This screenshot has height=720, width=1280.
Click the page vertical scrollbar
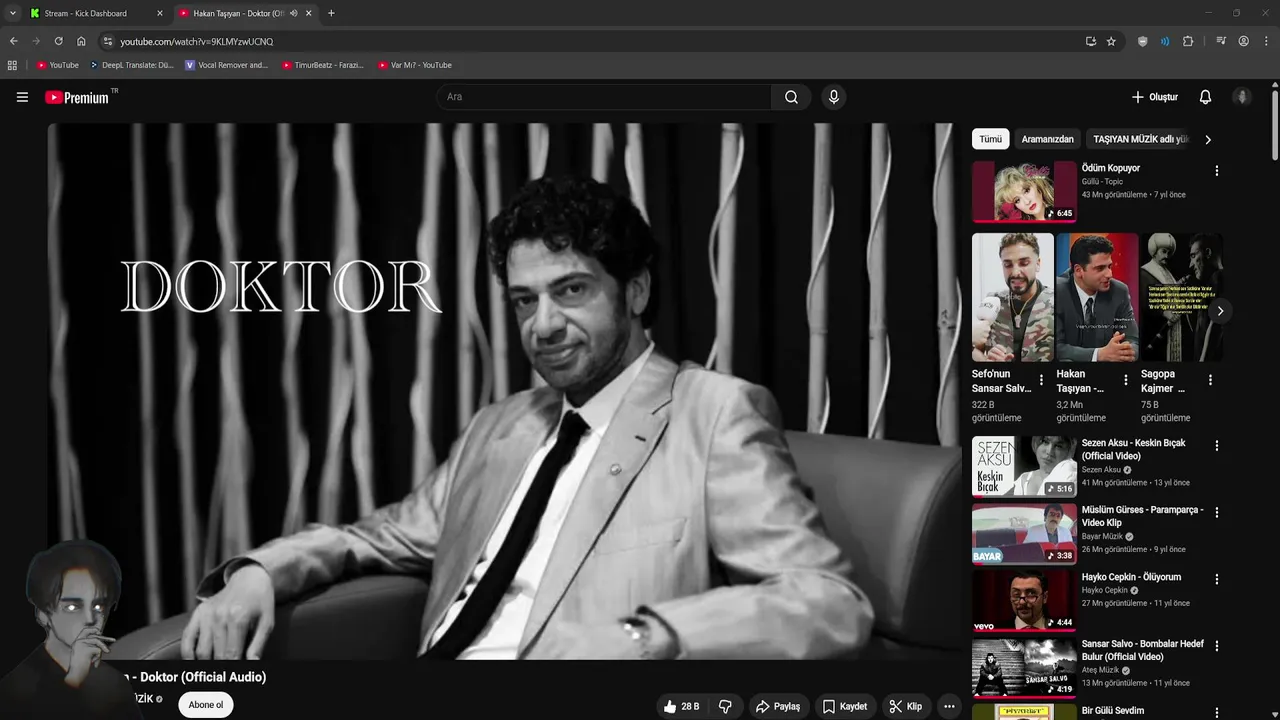1275,124
